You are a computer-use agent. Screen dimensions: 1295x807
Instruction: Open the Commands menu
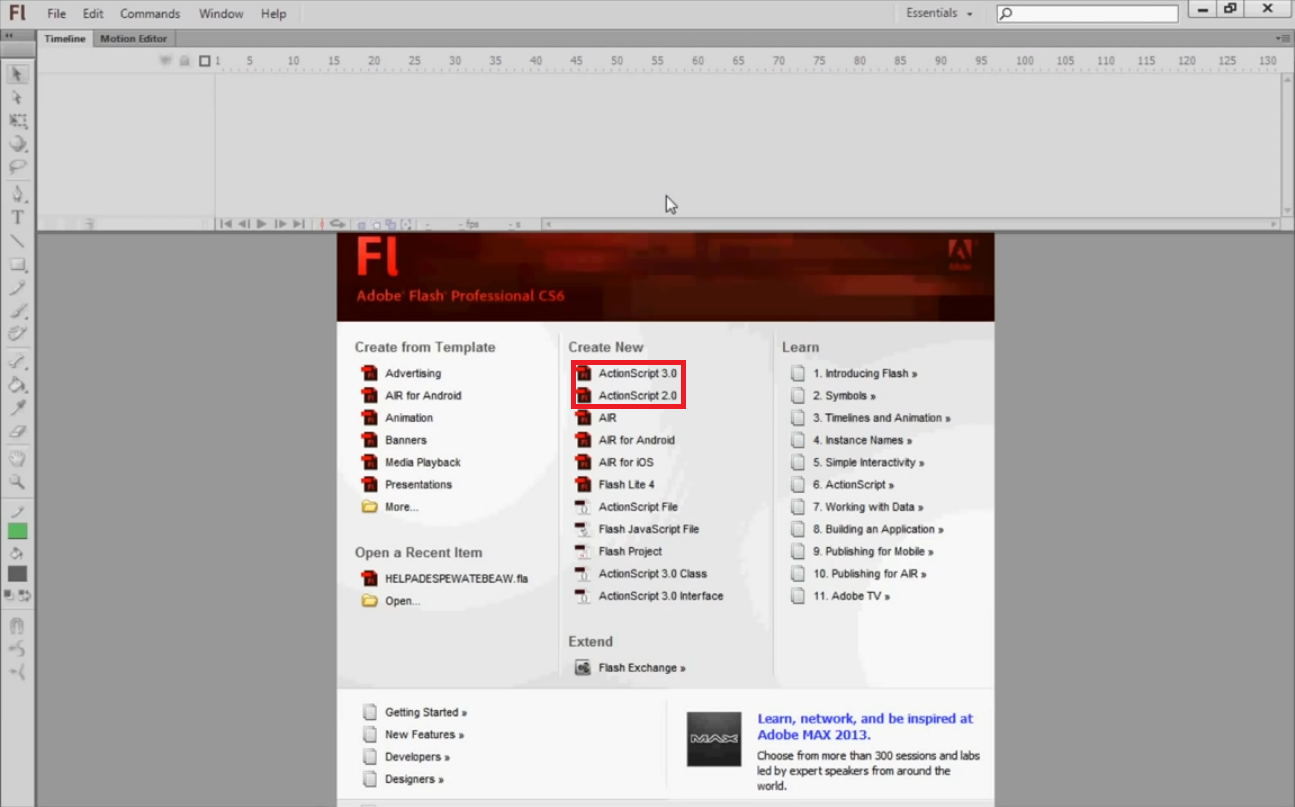149,13
